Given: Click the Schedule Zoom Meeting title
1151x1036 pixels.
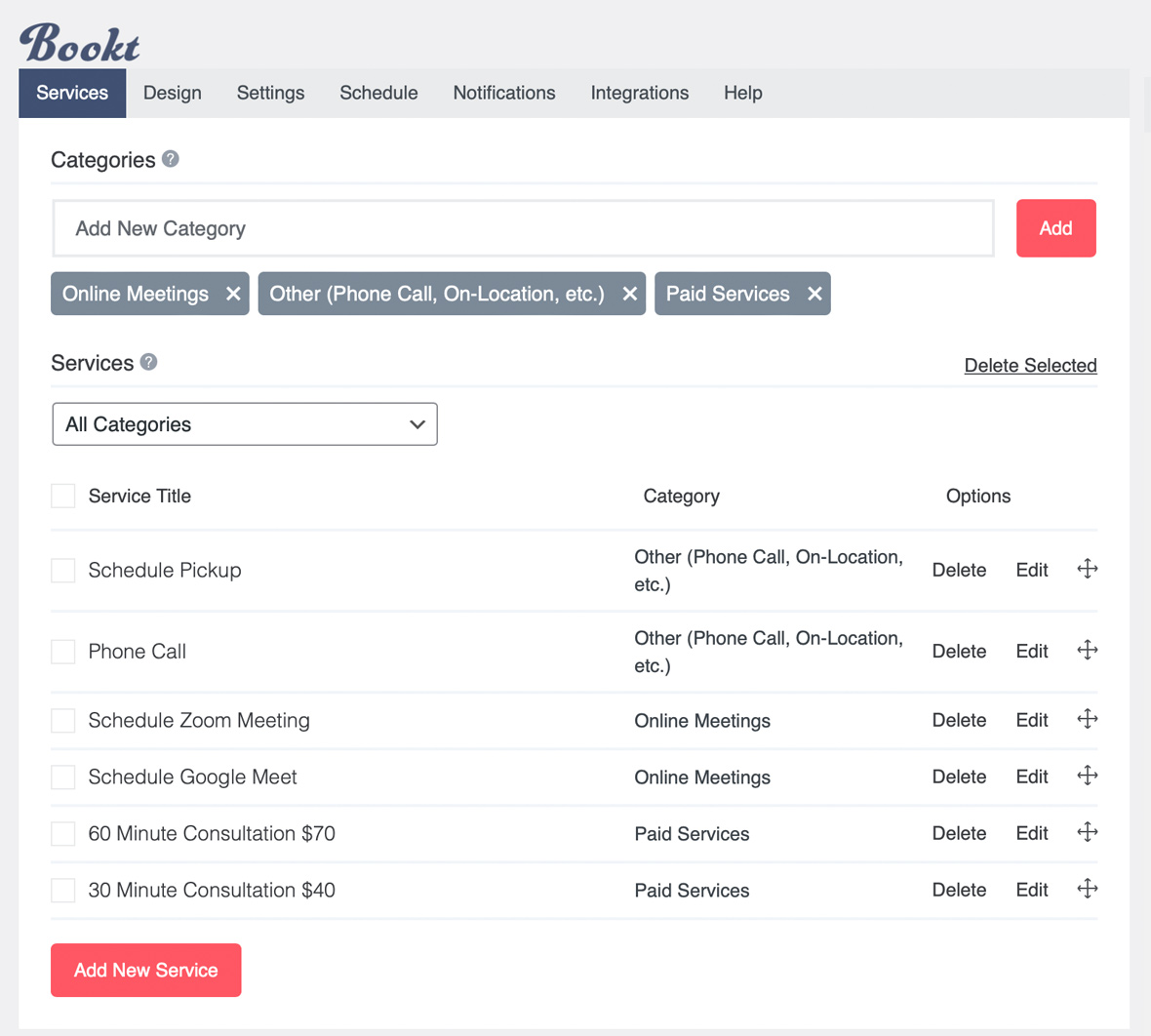Looking at the screenshot, I should tap(199, 720).
